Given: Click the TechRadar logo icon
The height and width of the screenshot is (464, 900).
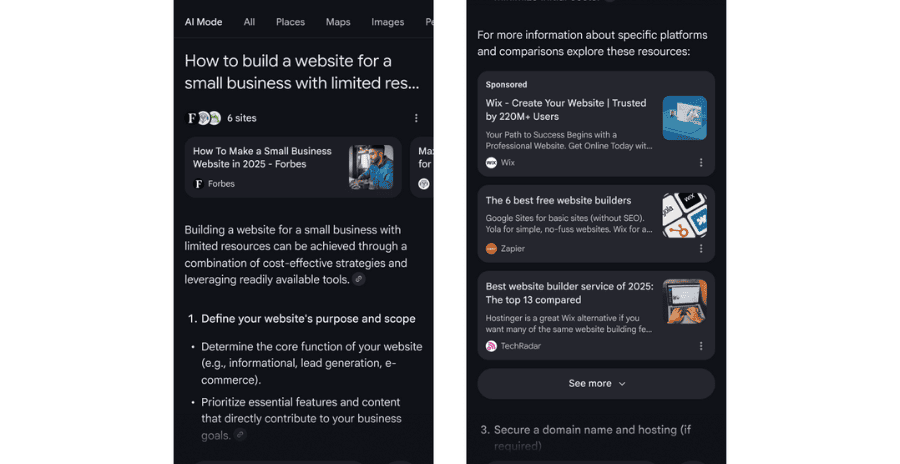Looking at the screenshot, I should [x=491, y=346].
